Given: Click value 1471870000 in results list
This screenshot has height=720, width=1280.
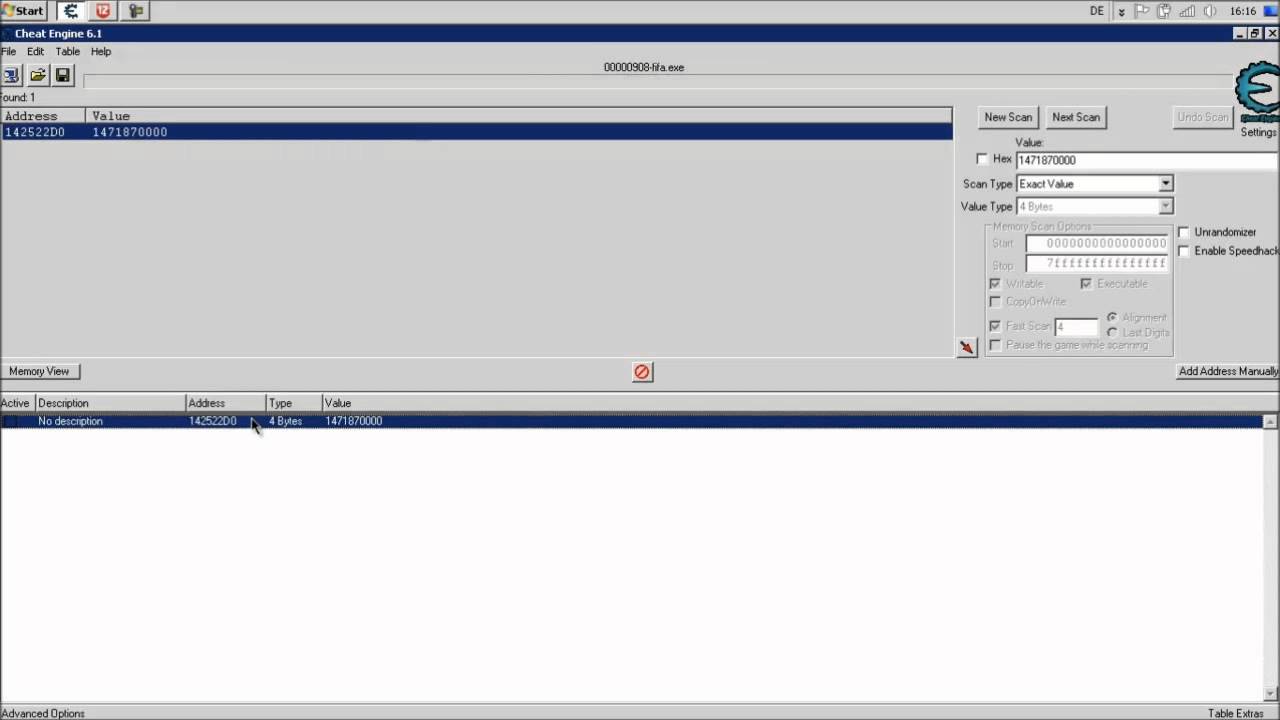Looking at the screenshot, I should click(x=130, y=132).
